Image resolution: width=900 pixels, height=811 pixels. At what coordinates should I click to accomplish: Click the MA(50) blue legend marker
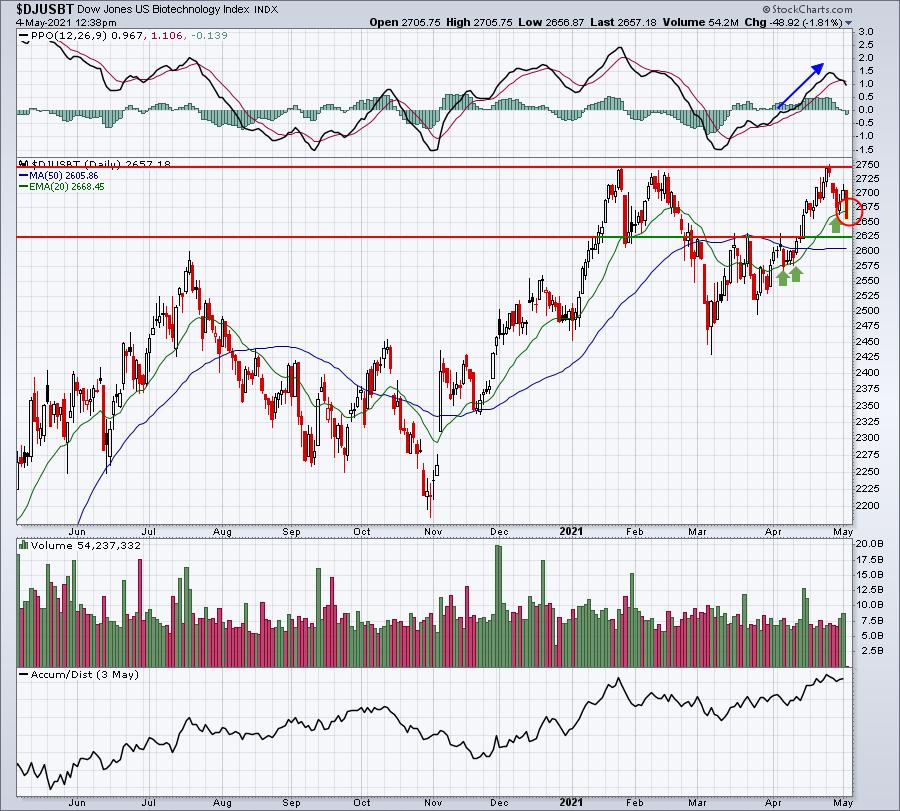pyautogui.click(x=24, y=176)
